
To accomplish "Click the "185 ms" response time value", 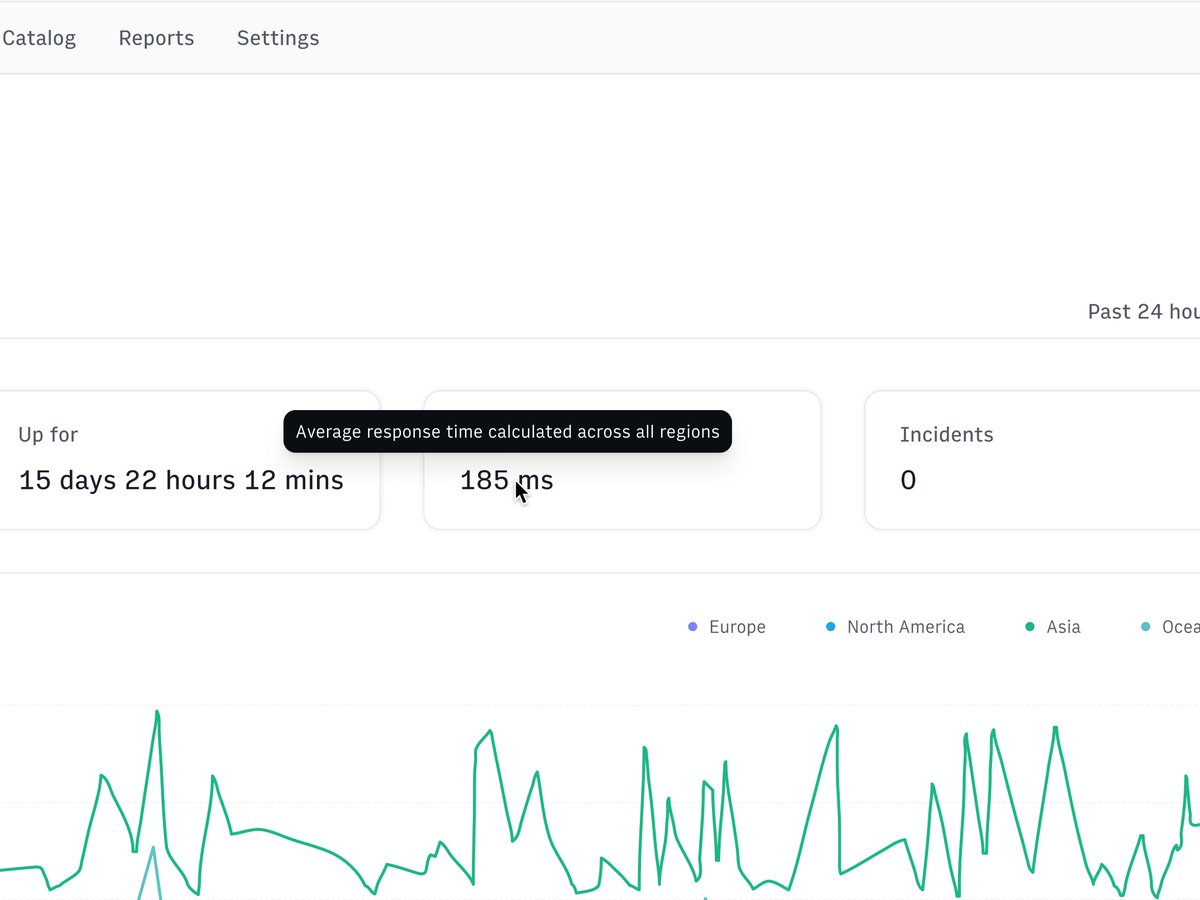I will pos(506,480).
